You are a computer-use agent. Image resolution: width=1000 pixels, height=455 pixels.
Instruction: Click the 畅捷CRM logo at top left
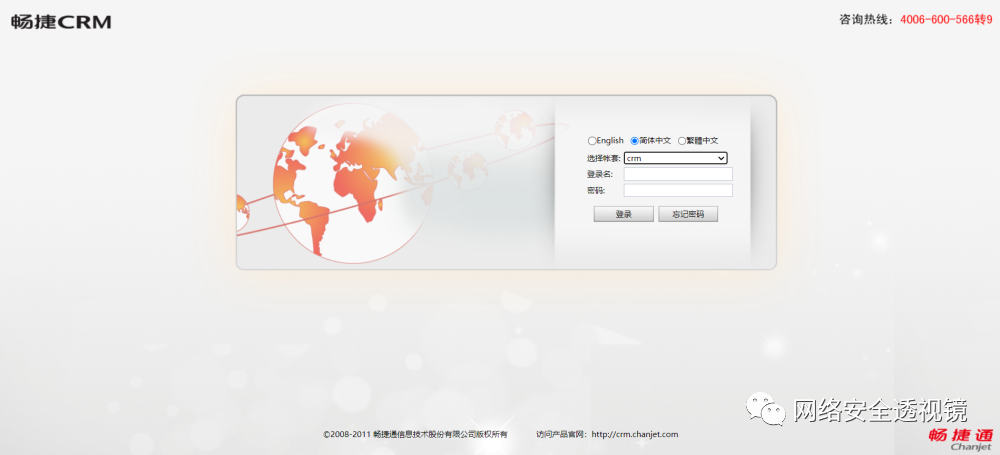click(61, 23)
